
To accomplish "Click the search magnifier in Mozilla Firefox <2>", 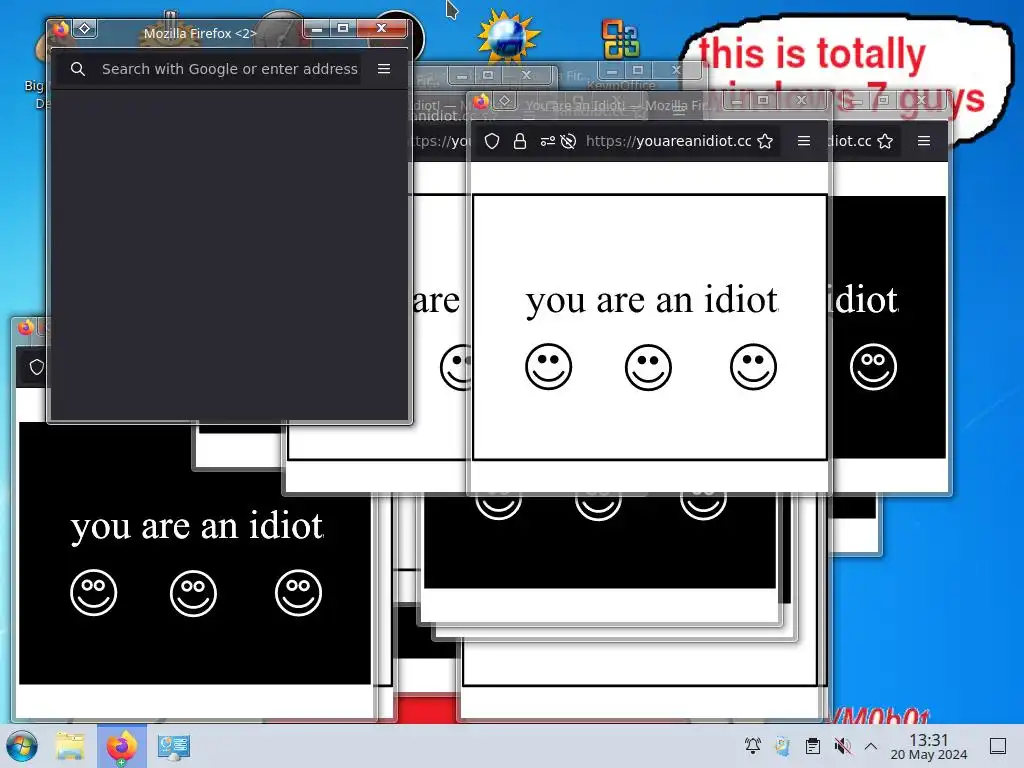I will [x=78, y=69].
